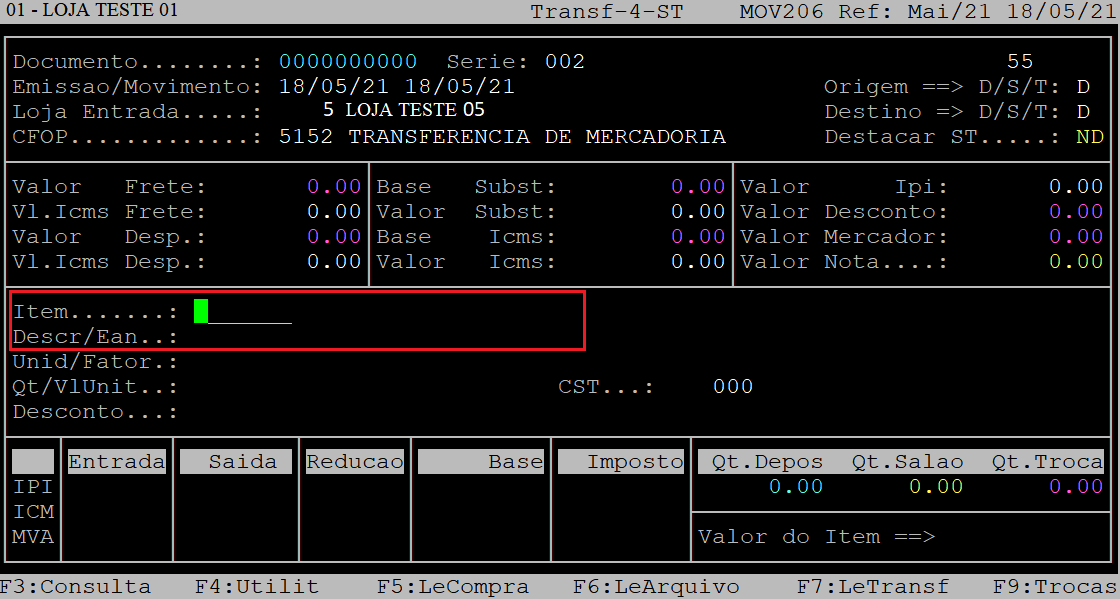The height and width of the screenshot is (599, 1120).
Task: Click the Serie value 002
Action: pyautogui.click(x=565, y=62)
